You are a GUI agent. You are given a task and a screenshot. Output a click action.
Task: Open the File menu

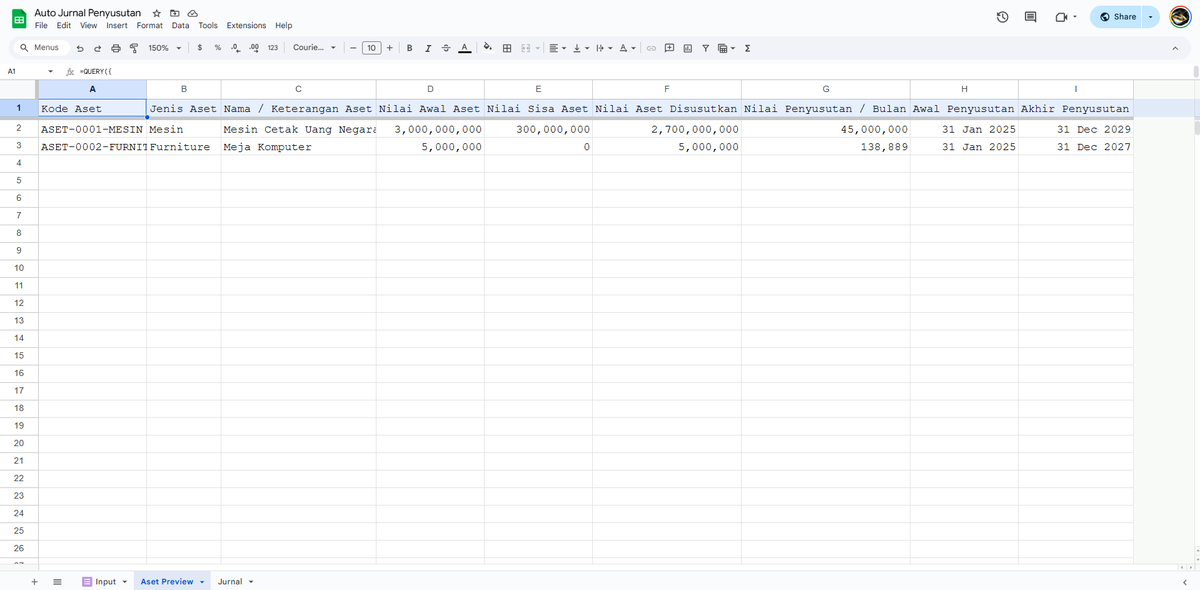(42, 25)
